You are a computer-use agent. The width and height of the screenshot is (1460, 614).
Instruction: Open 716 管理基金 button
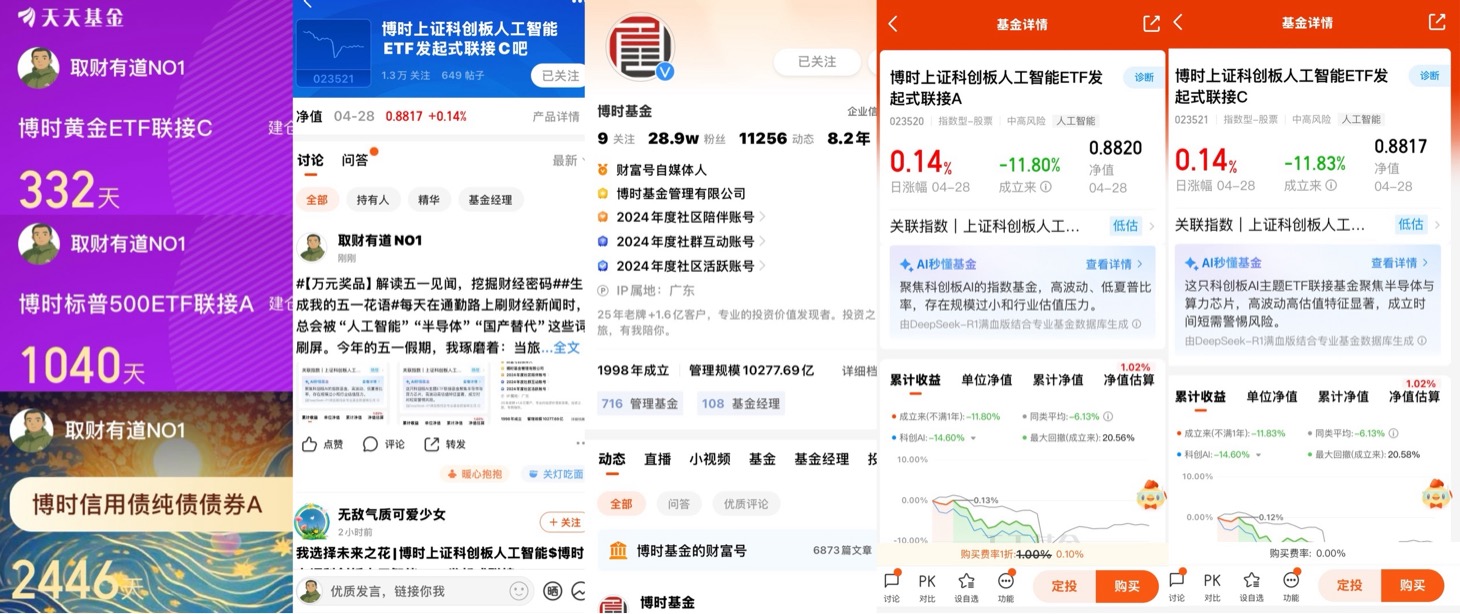(640, 404)
